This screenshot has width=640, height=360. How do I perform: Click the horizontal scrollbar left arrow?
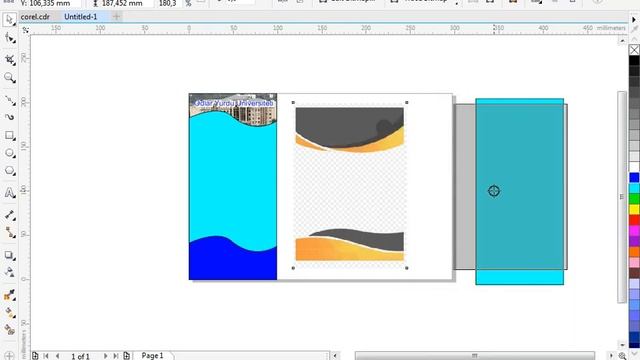point(335,356)
